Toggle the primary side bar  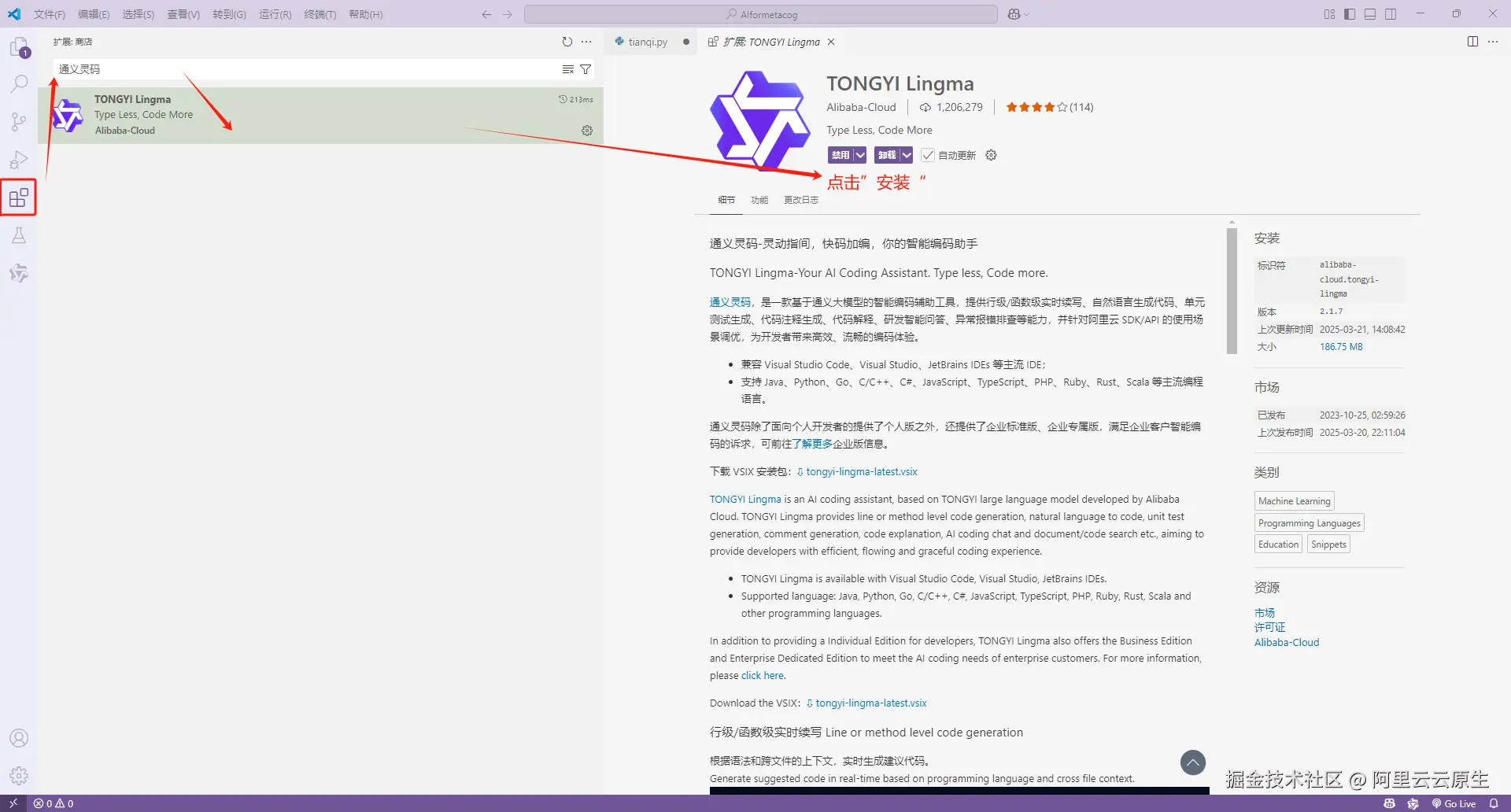click(x=1350, y=14)
